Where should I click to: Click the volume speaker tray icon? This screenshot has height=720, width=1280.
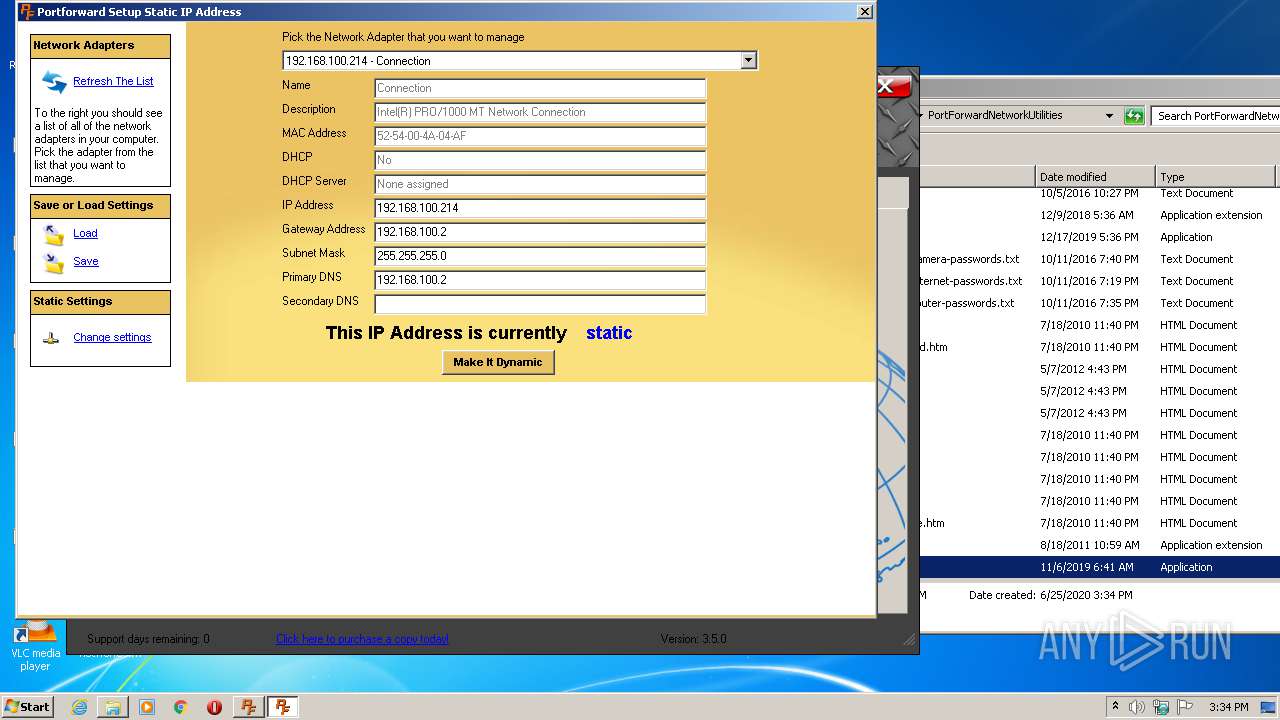coord(1137,707)
